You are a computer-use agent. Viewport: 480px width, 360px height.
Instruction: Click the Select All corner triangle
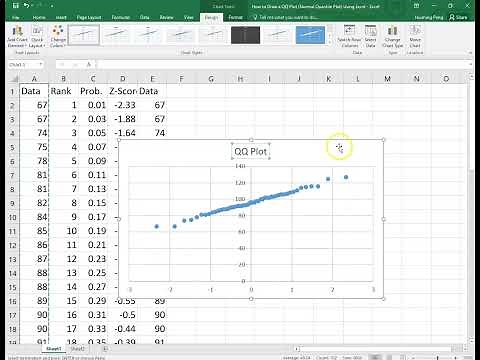pos(14,79)
